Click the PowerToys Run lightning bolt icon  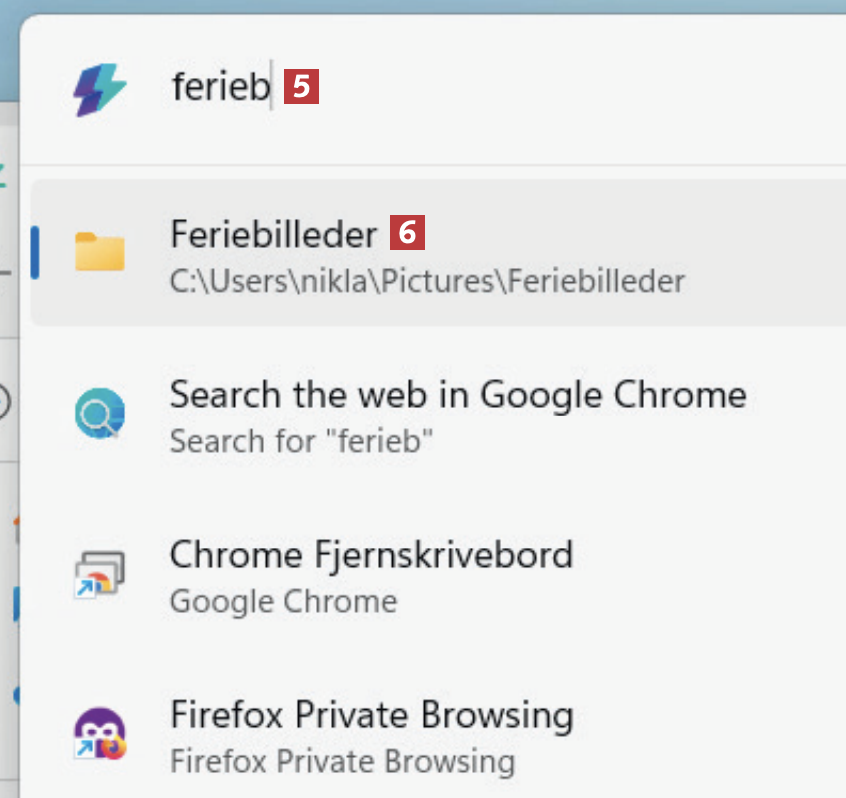tap(99, 90)
